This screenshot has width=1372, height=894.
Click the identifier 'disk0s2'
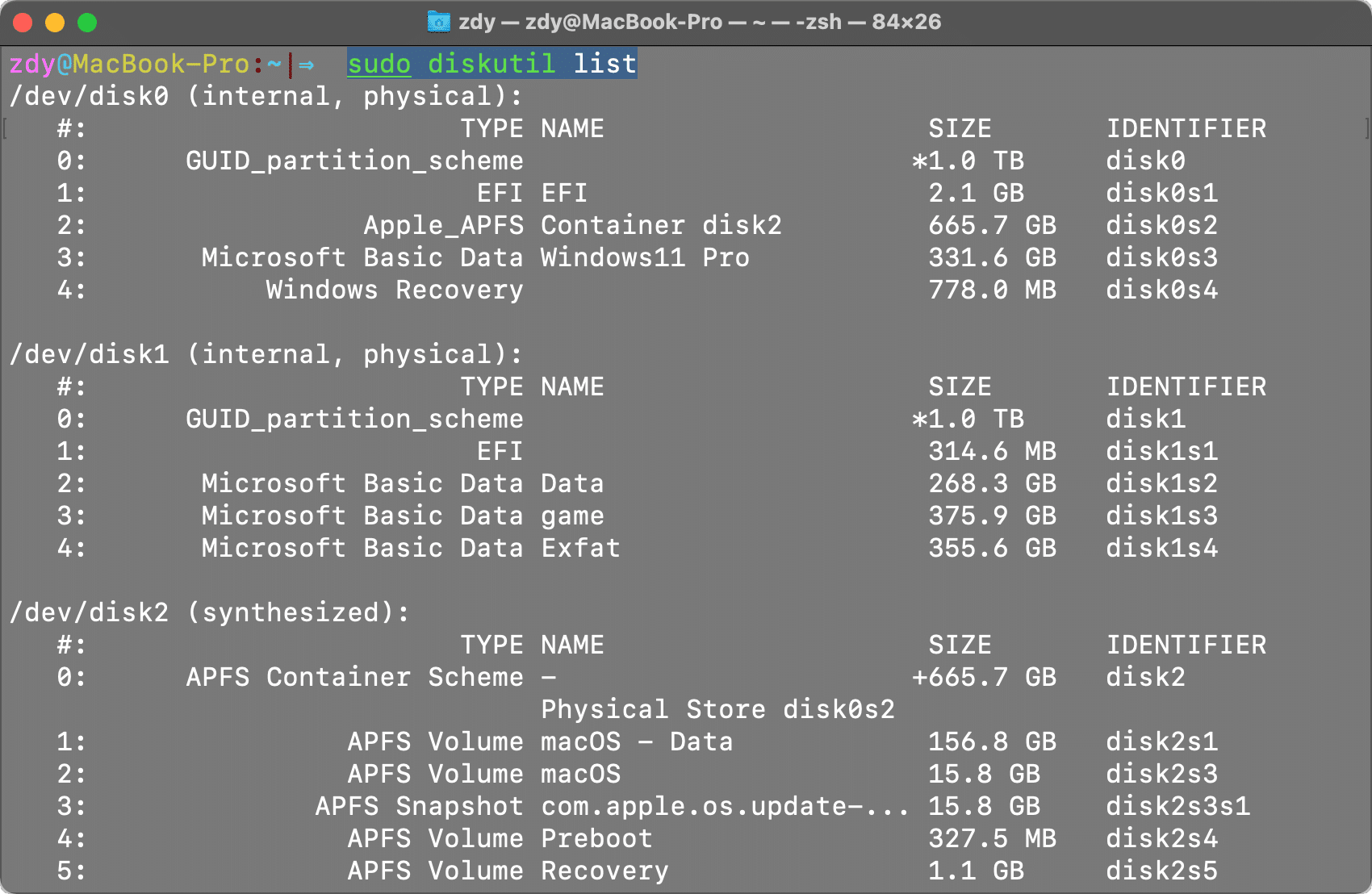coord(1162,226)
